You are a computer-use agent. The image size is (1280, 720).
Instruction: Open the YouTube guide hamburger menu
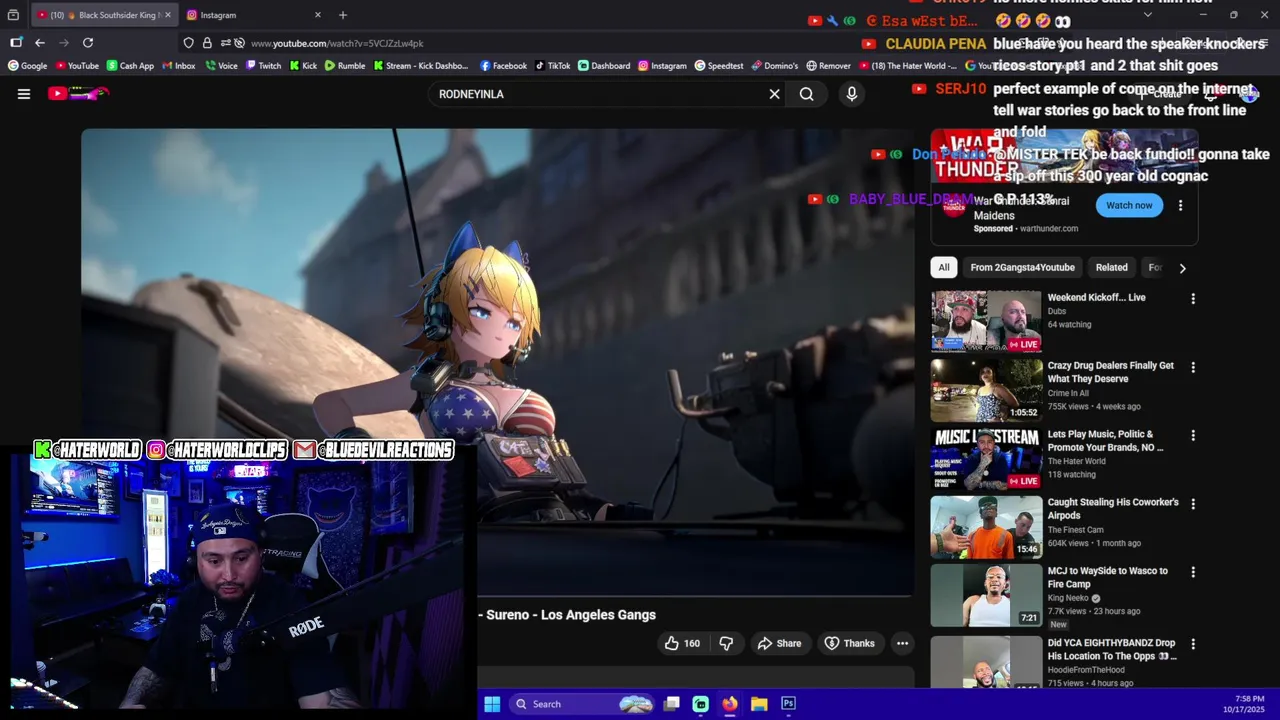(24, 94)
